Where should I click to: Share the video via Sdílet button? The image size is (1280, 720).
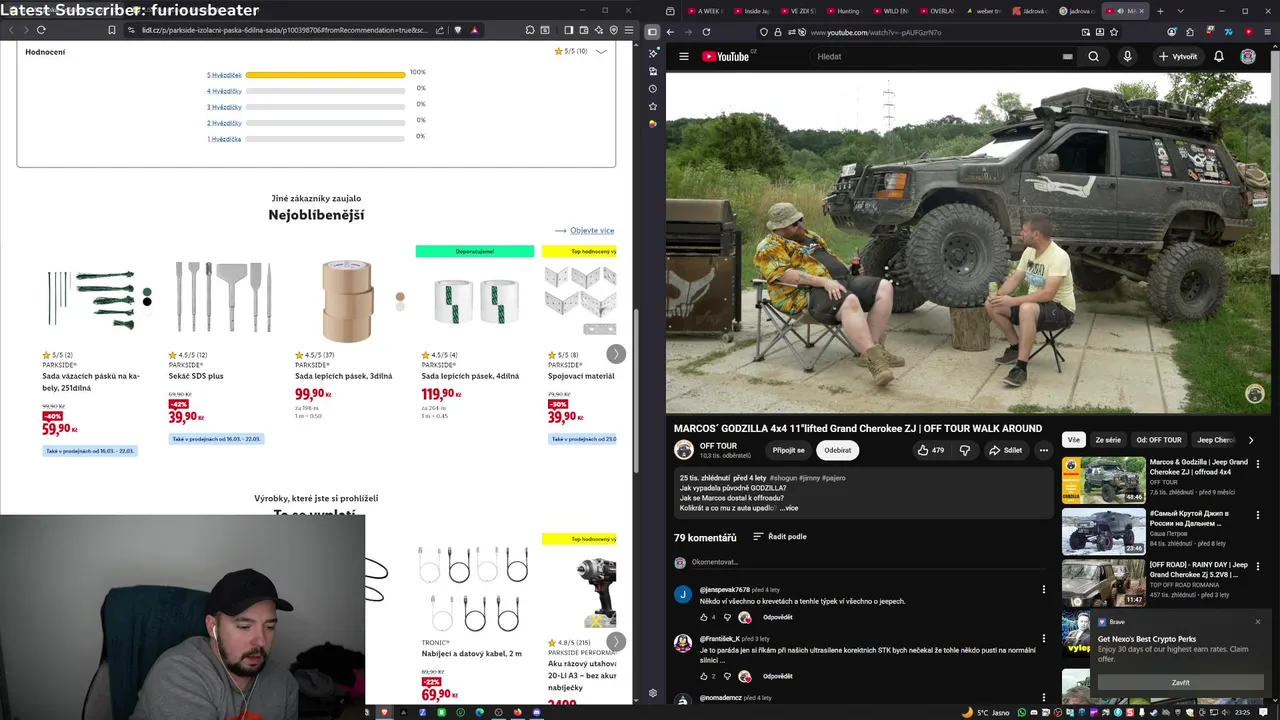pos(1005,450)
